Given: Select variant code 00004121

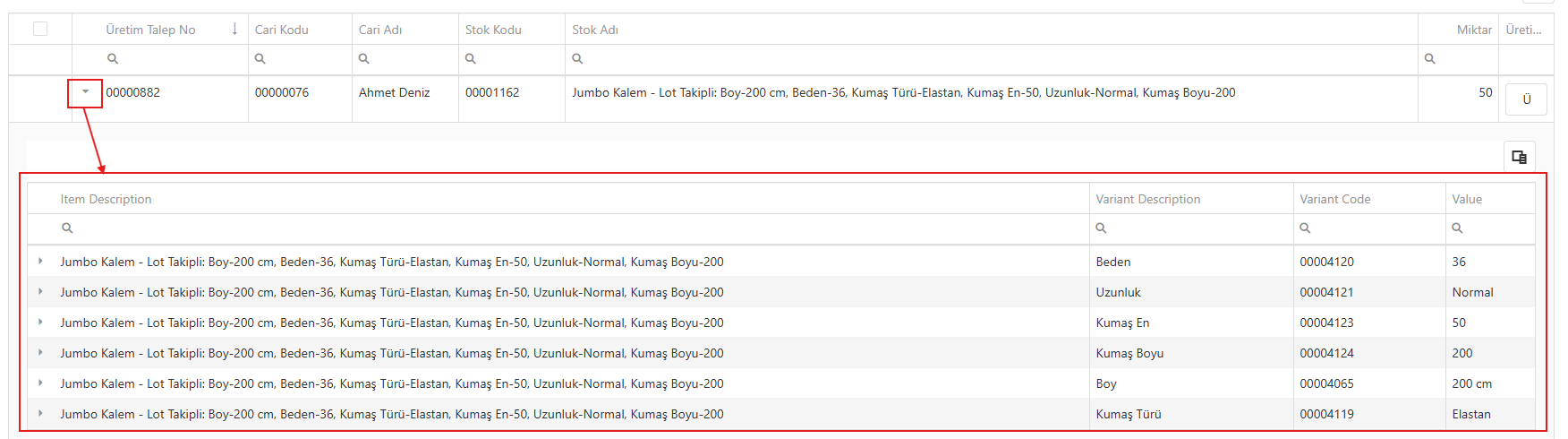Looking at the screenshot, I should (x=1327, y=292).
